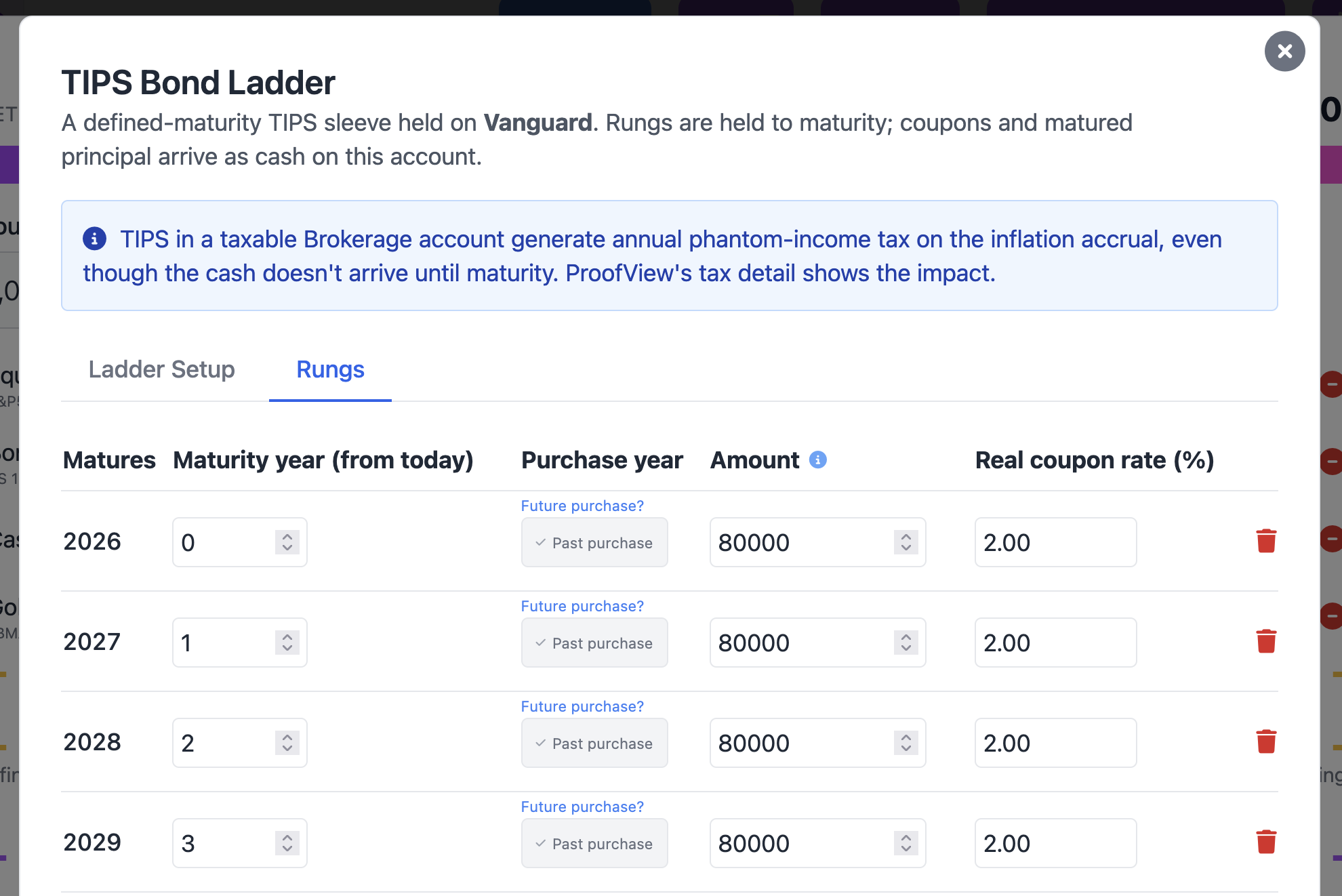Screen dimensions: 1342x896
Task: Delete the 2028 rung with trash icon
Action: pos(1266,741)
